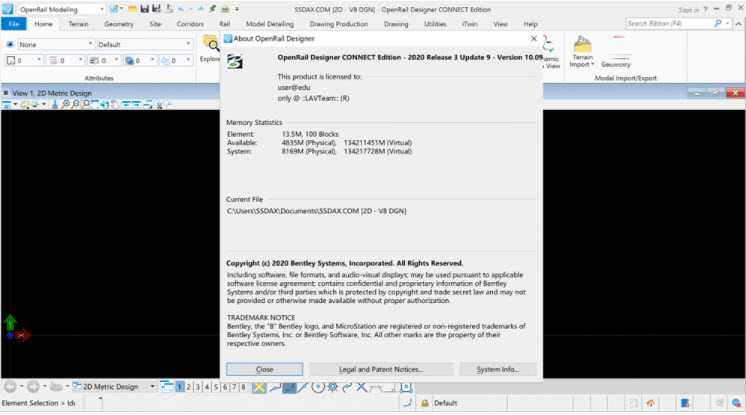Toggle view 1 button in view group

(x=180, y=387)
